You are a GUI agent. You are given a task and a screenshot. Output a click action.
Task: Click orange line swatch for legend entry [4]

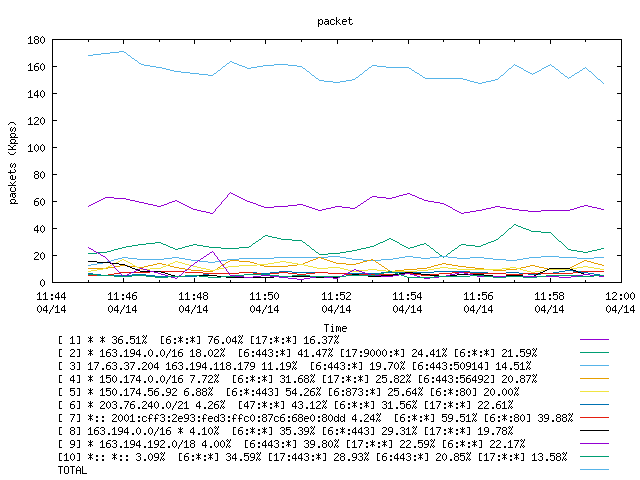[594, 379]
